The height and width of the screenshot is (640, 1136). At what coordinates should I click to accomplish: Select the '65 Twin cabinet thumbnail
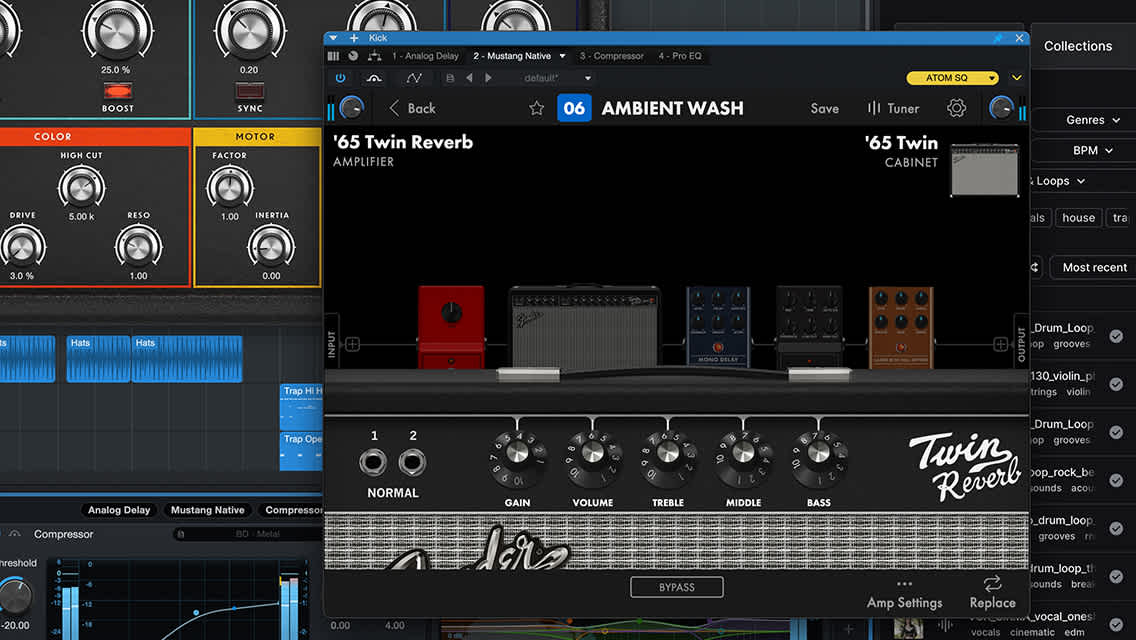(985, 170)
